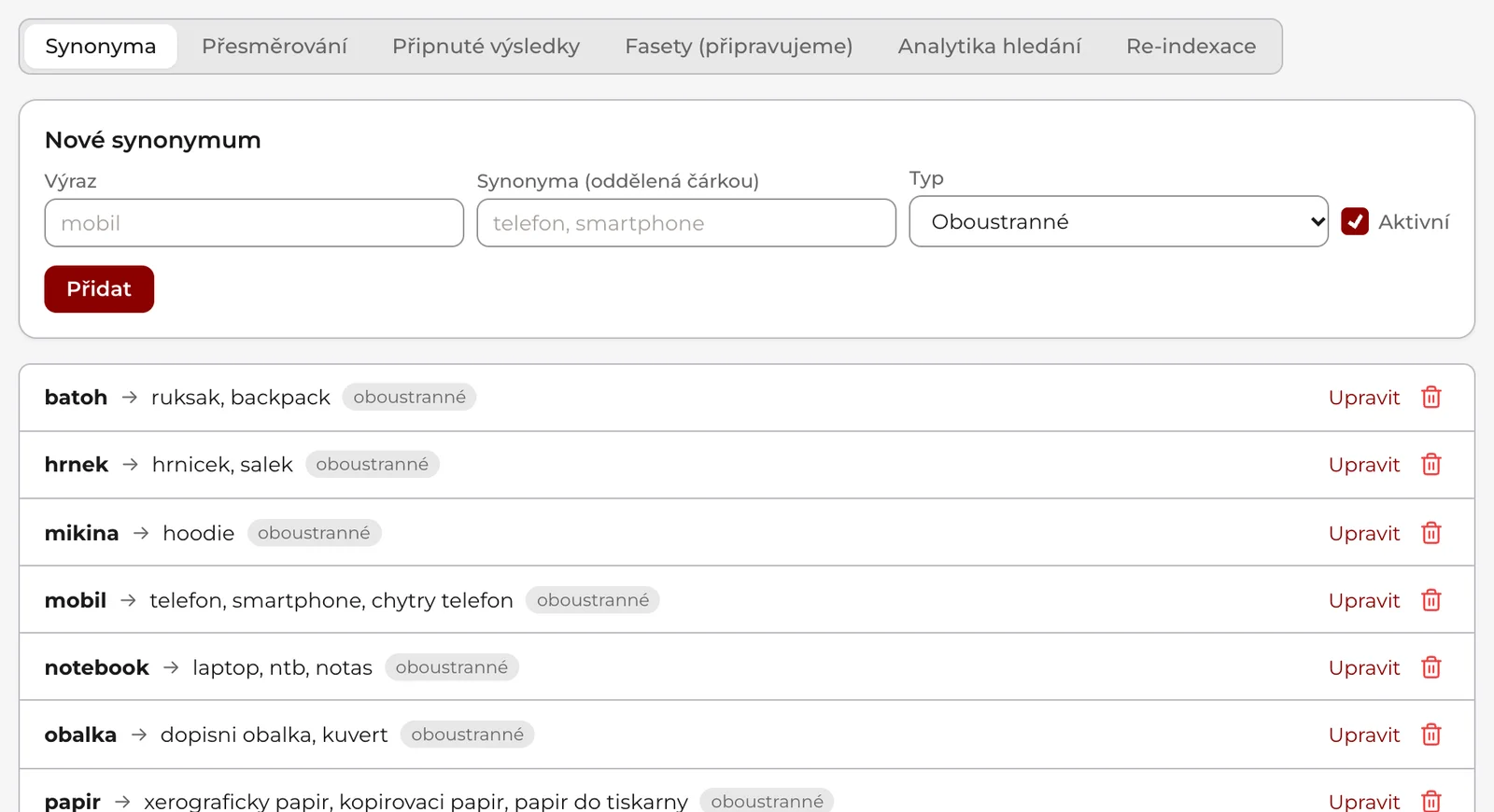This screenshot has height=812, width=1494.
Task: Delete the mobil synonym entry
Action: 1431,600
